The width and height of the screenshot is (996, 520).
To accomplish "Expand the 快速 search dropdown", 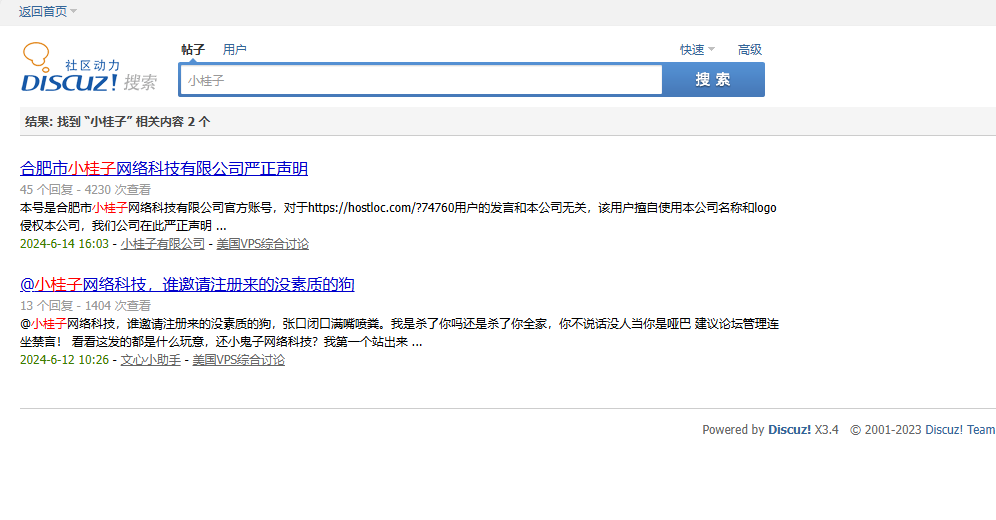I will coord(697,50).
